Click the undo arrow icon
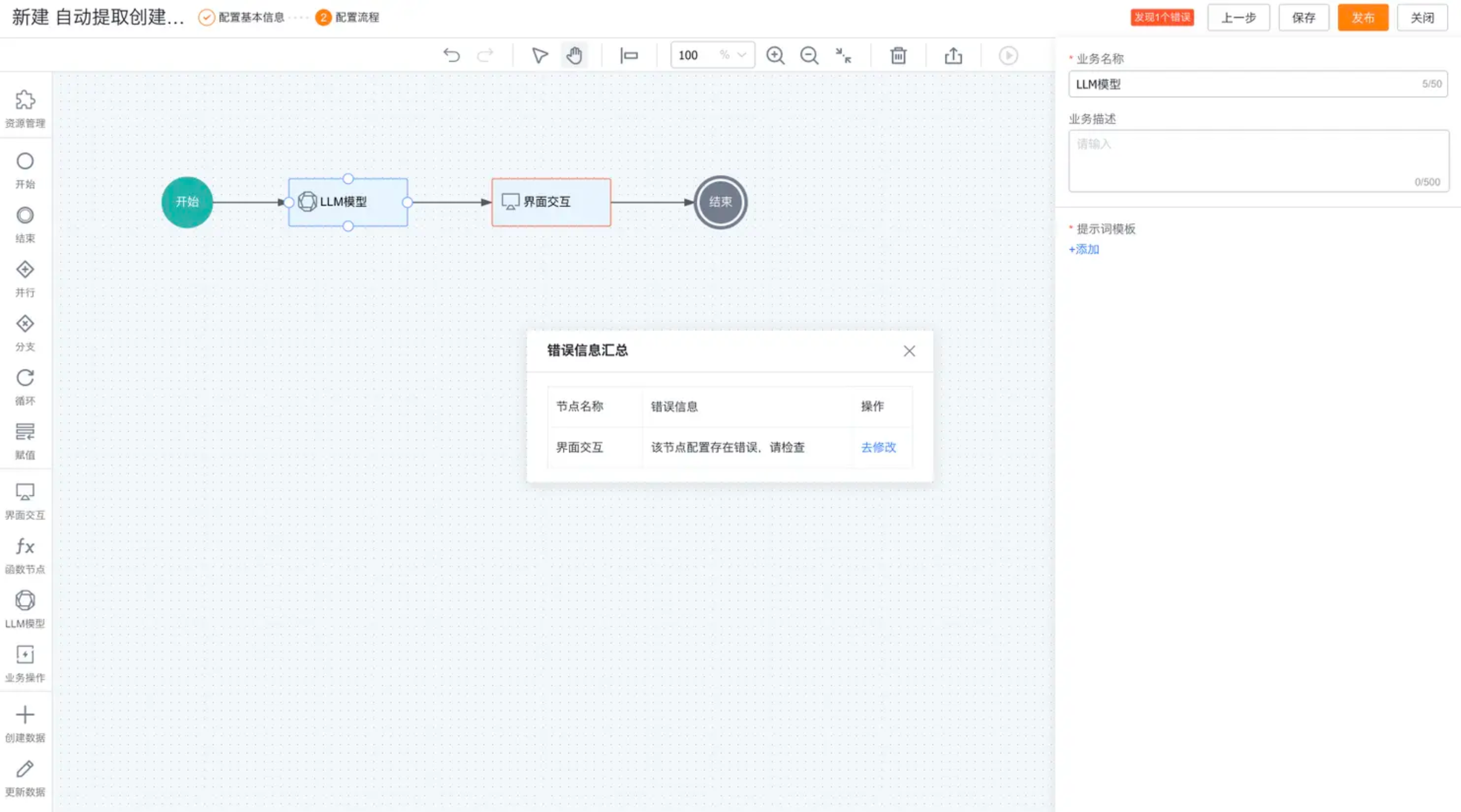The width and height of the screenshot is (1461, 812). tap(451, 55)
